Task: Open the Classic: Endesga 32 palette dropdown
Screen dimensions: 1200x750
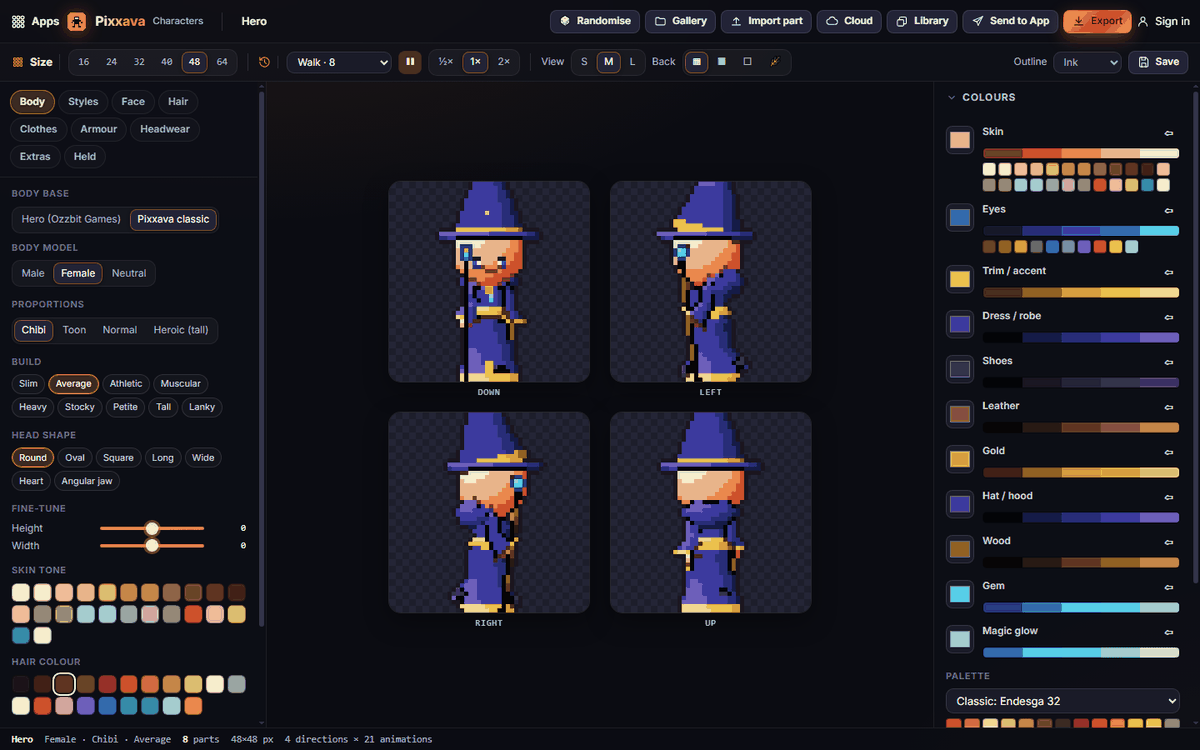Action: (x=1063, y=701)
